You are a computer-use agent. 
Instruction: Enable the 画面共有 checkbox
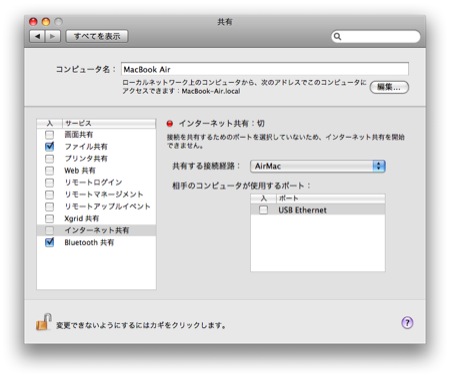tap(49, 135)
